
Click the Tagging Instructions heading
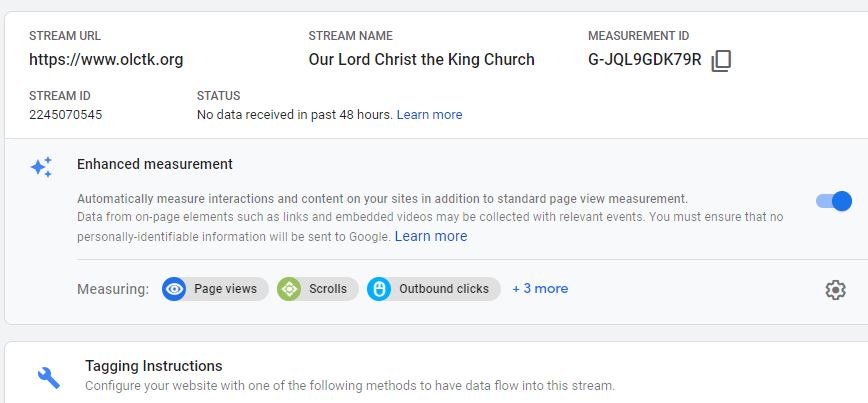point(153,366)
